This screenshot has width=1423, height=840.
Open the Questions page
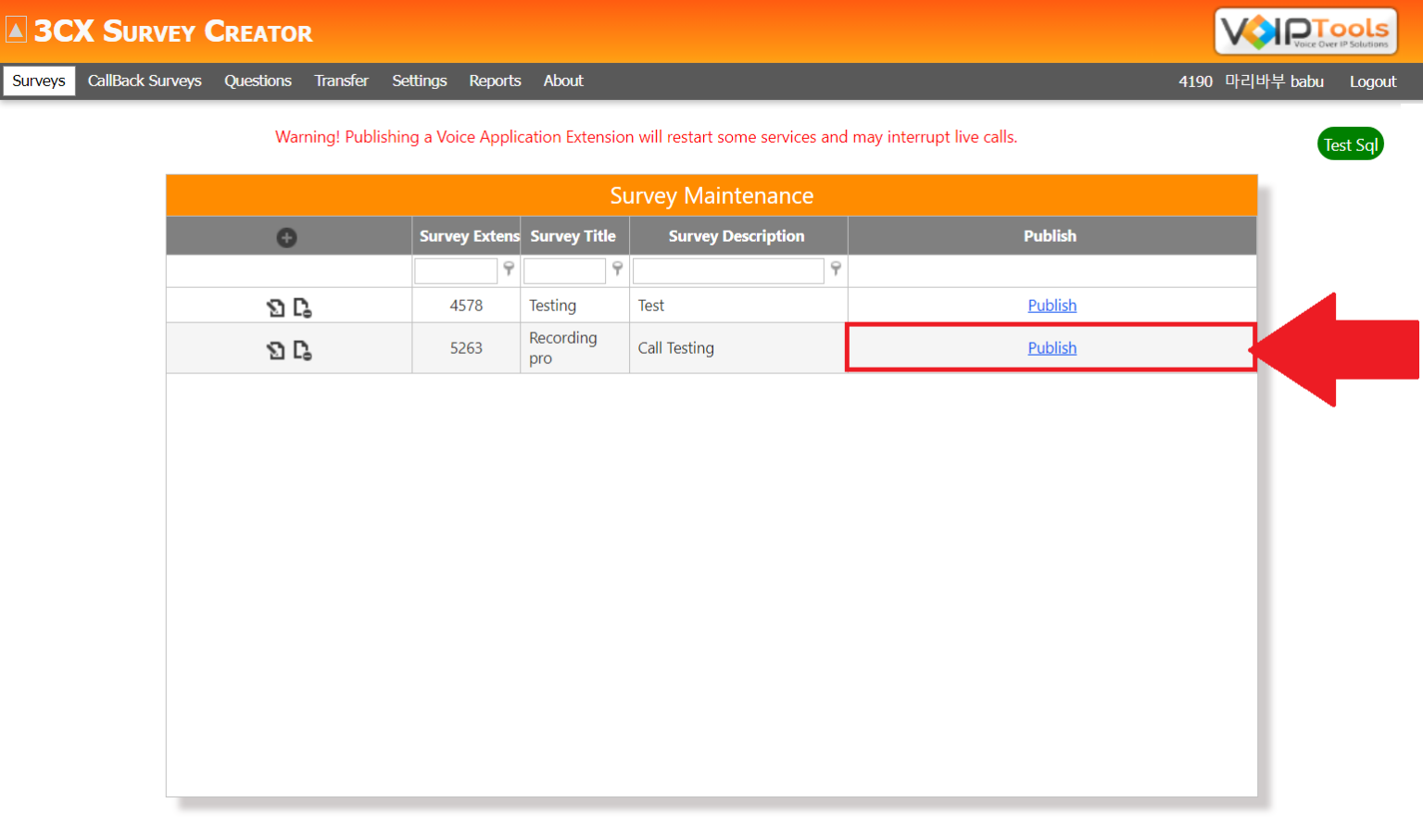[x=258, y=81]
